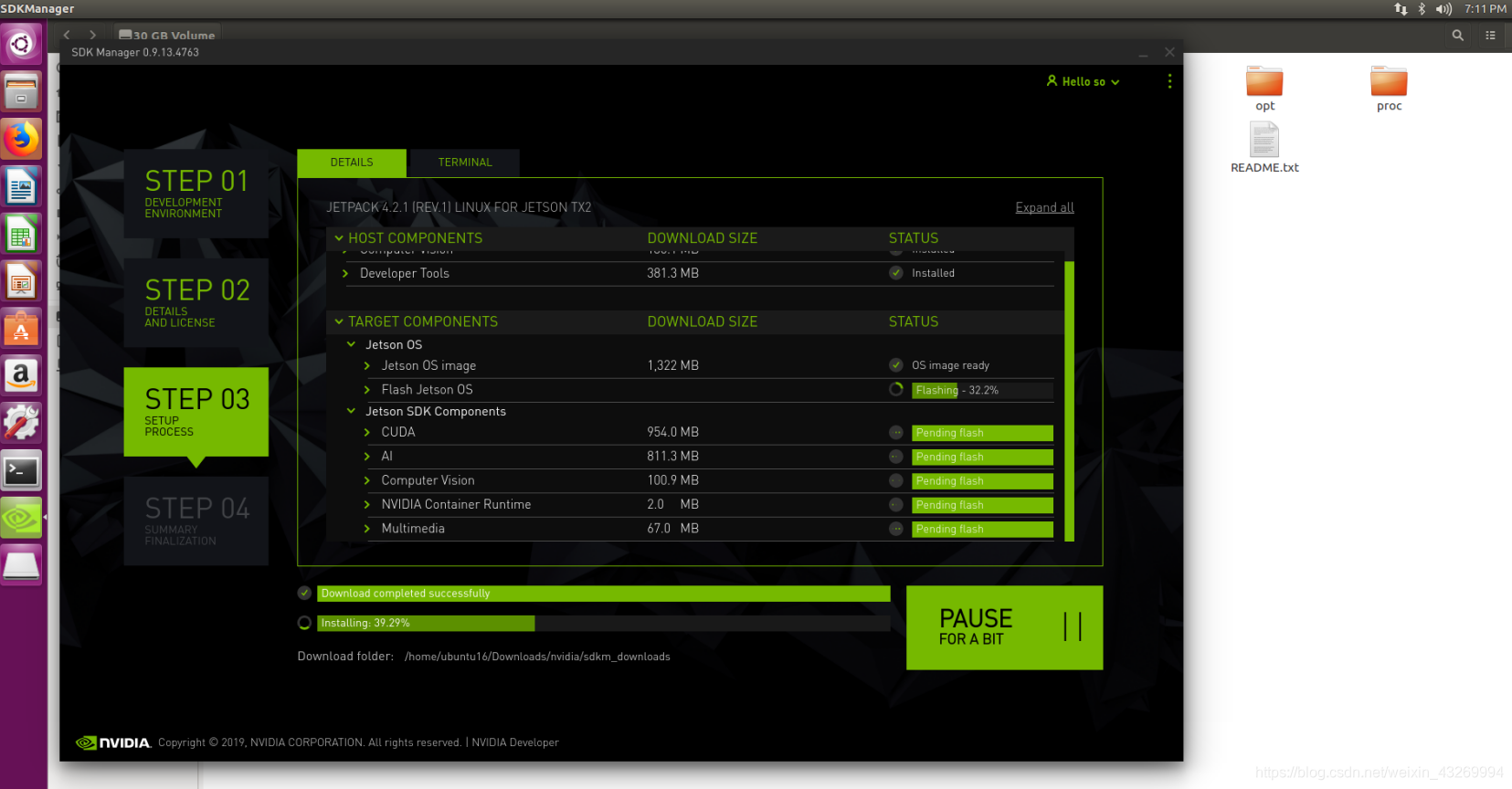Click the Bluetooth indicator in top bar
This screenshot has width=1512, height=789.
[1422, 9]
